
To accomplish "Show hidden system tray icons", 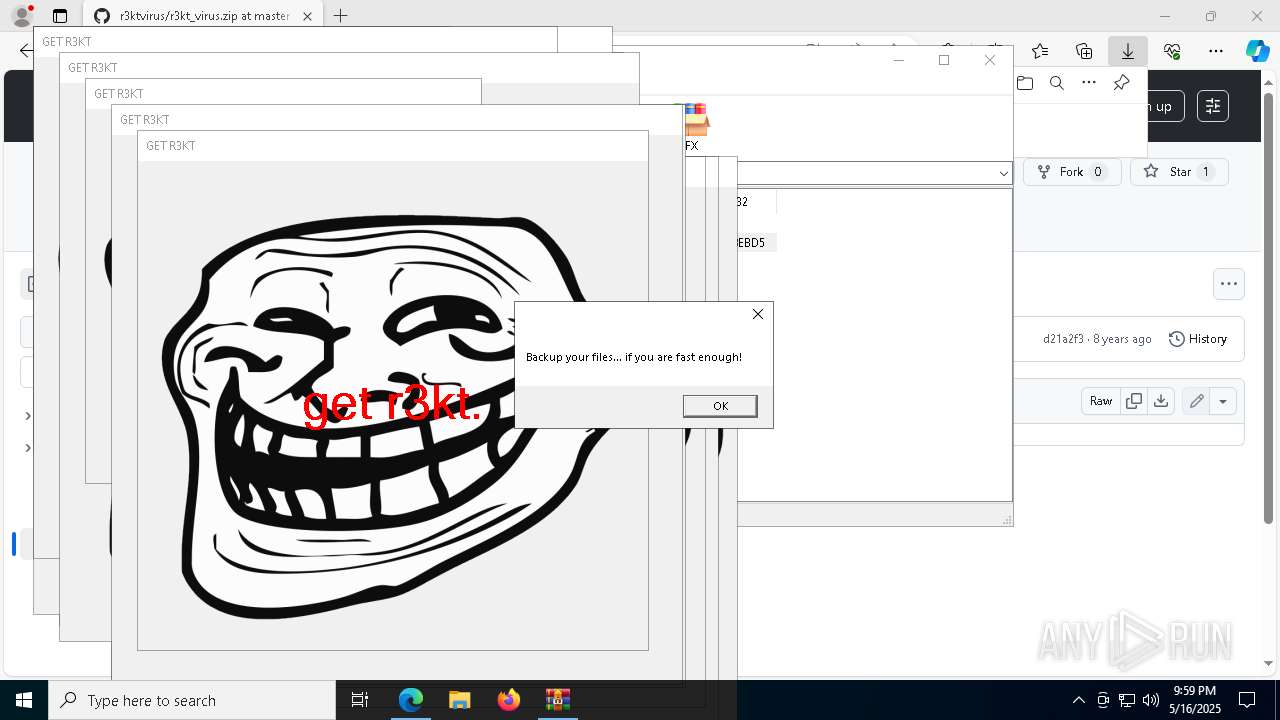I will point(1078,700).
